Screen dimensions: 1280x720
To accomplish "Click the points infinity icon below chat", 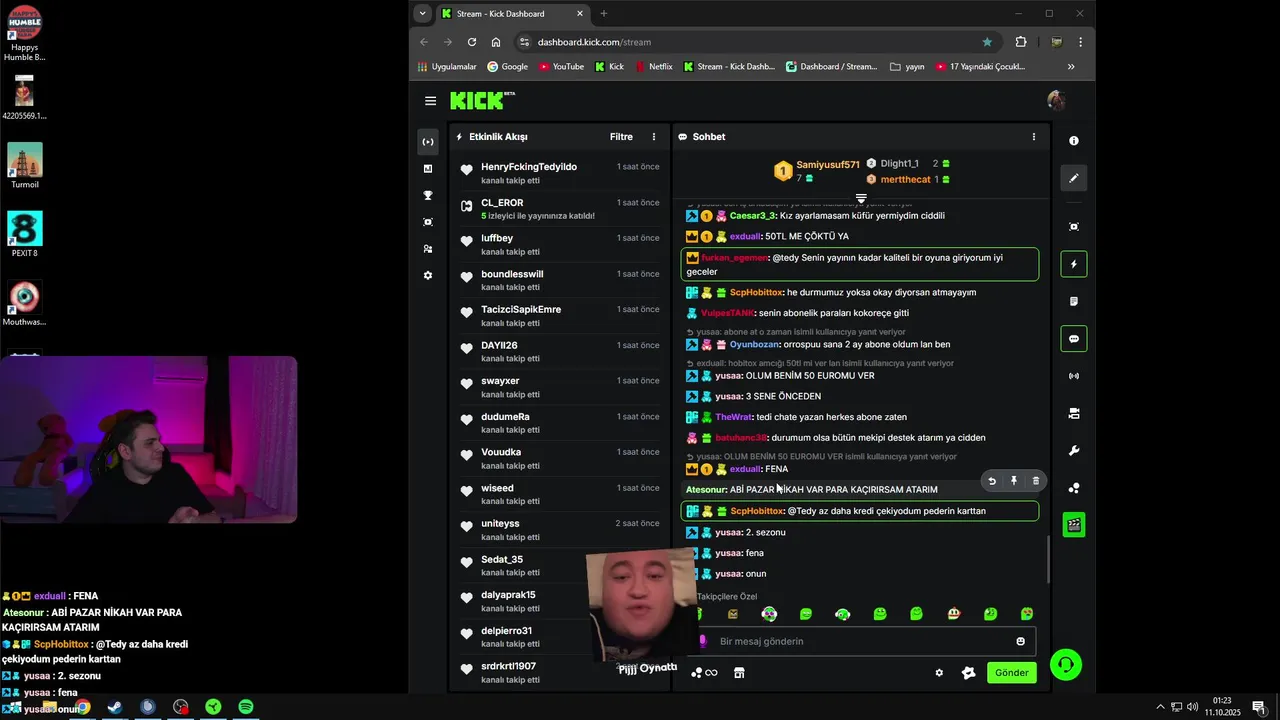I will click(x=705, y=673).
